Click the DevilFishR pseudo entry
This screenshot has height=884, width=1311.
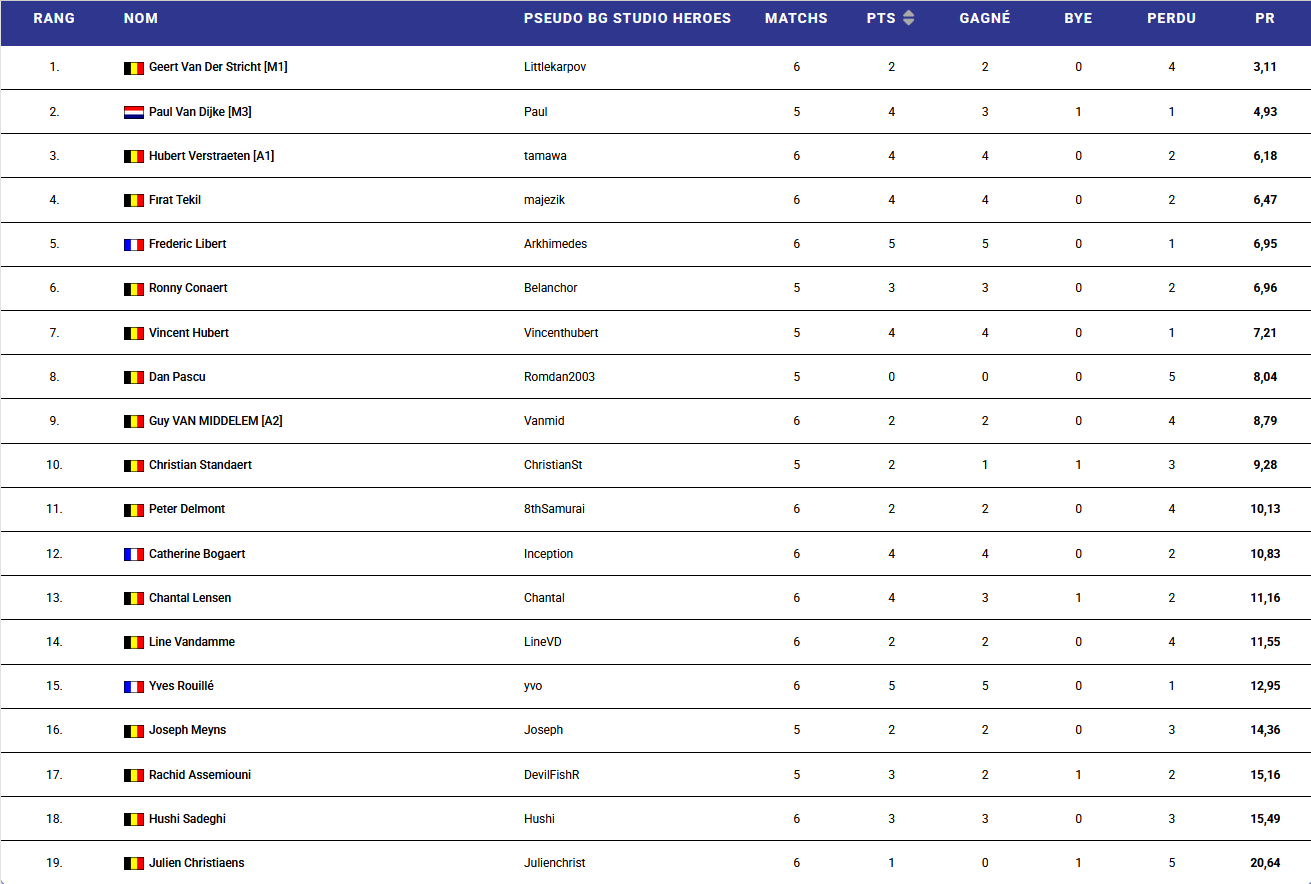pos(551,775)
